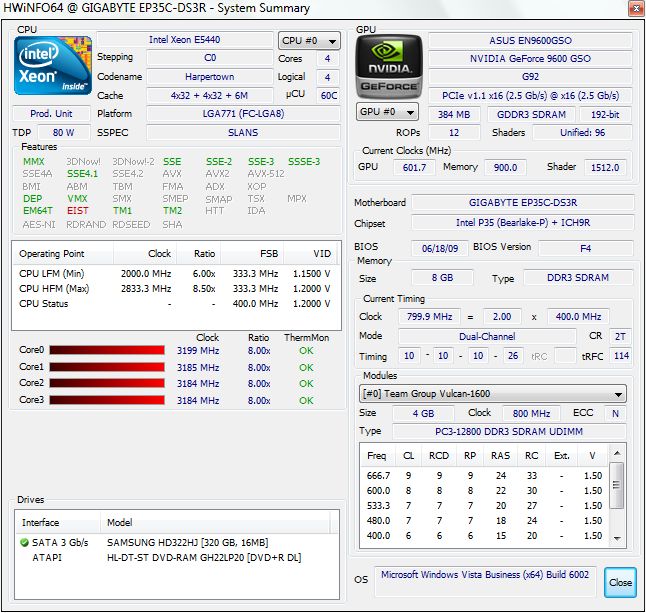This screenshot has width=646, height=613.
Task: Click the module timings scrollbar thumb
Action: pos(616,485)
